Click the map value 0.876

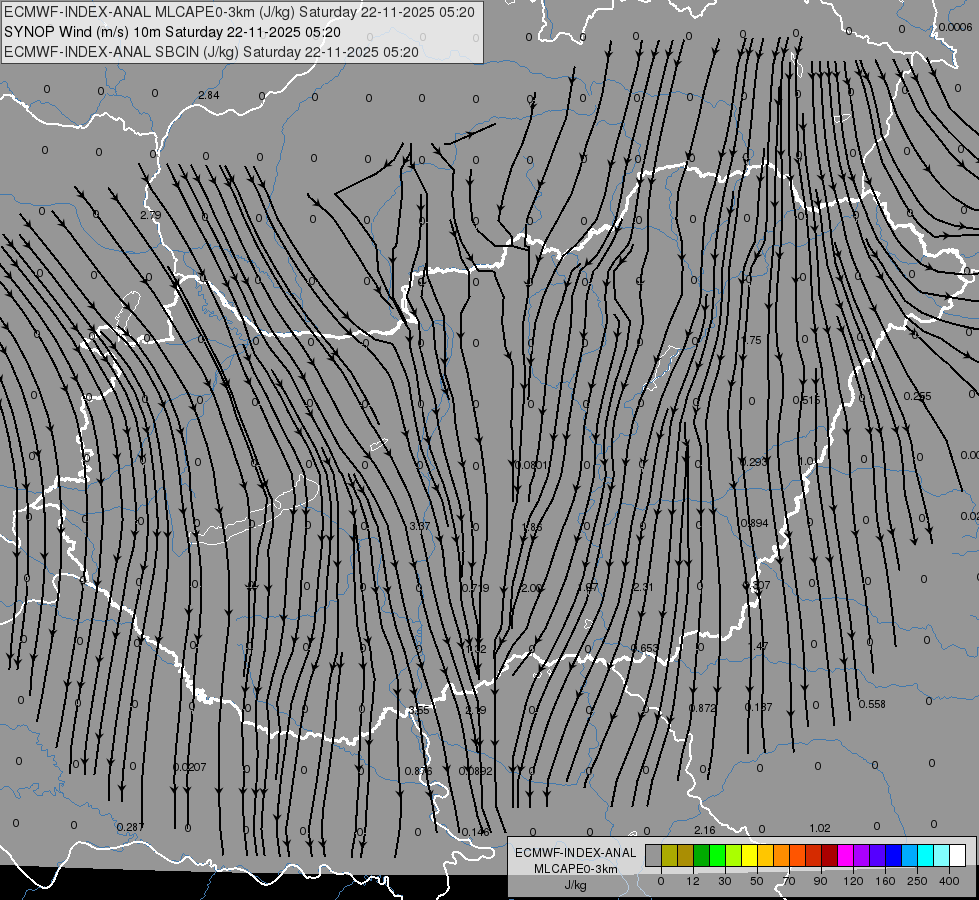[x=418, y=771]
